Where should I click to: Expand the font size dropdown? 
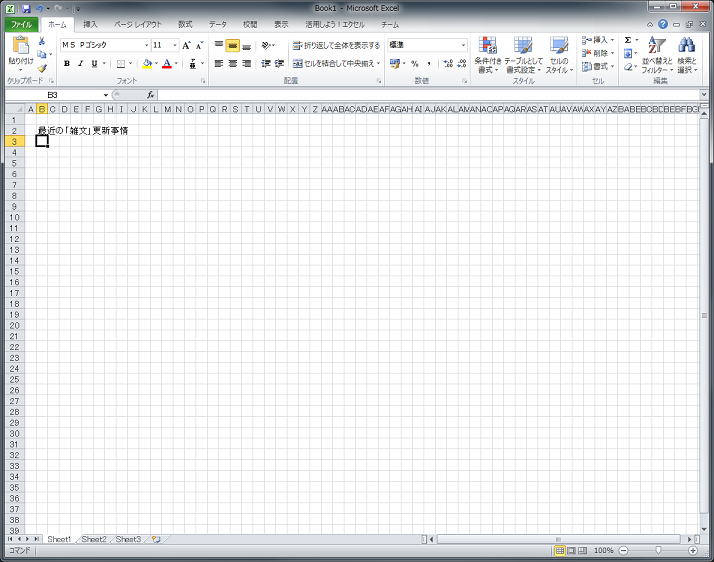174,45
